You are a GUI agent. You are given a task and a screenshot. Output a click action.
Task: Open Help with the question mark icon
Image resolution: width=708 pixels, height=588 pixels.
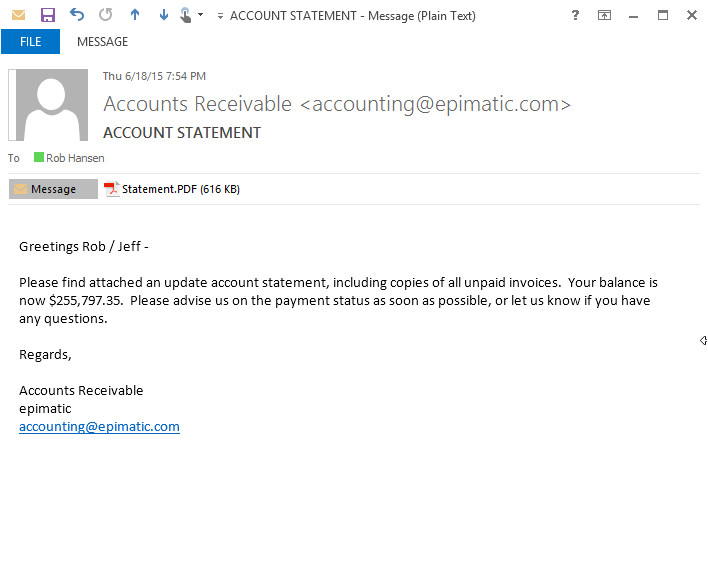pyautogui.click(x=575, y=15)
